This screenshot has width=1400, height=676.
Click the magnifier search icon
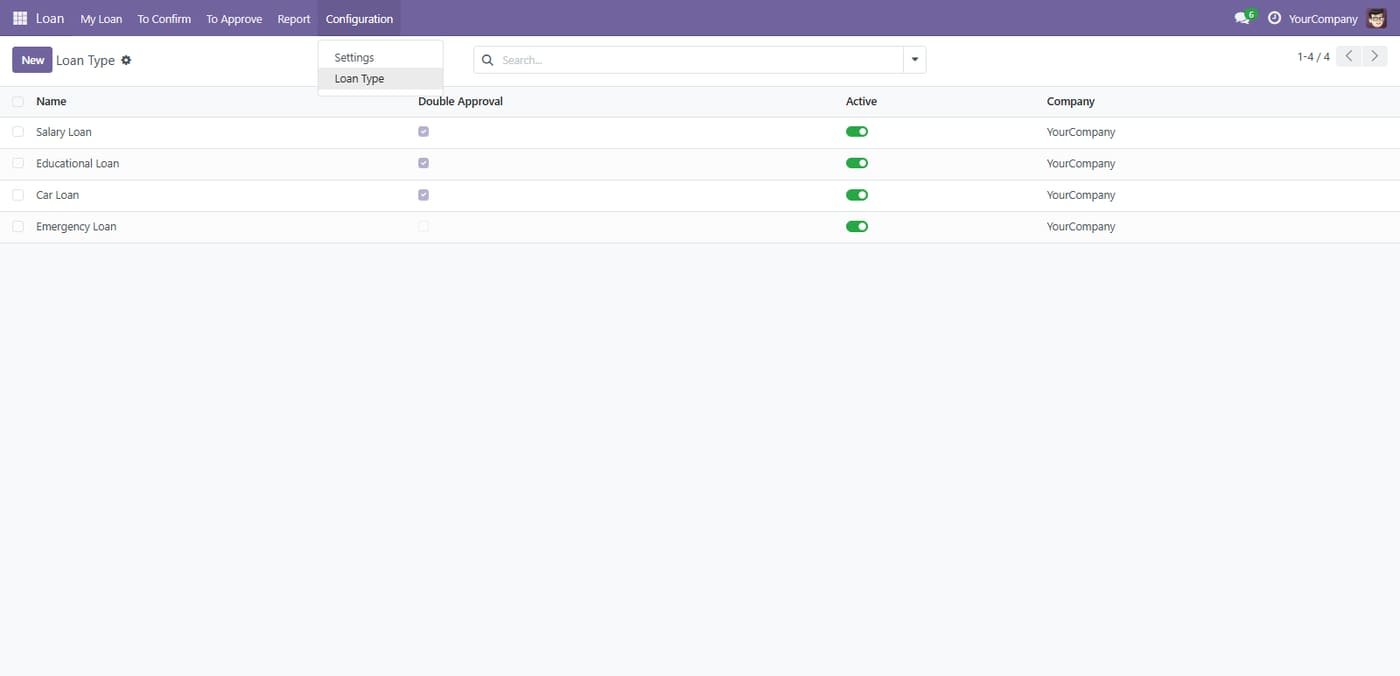coord(488,60)
